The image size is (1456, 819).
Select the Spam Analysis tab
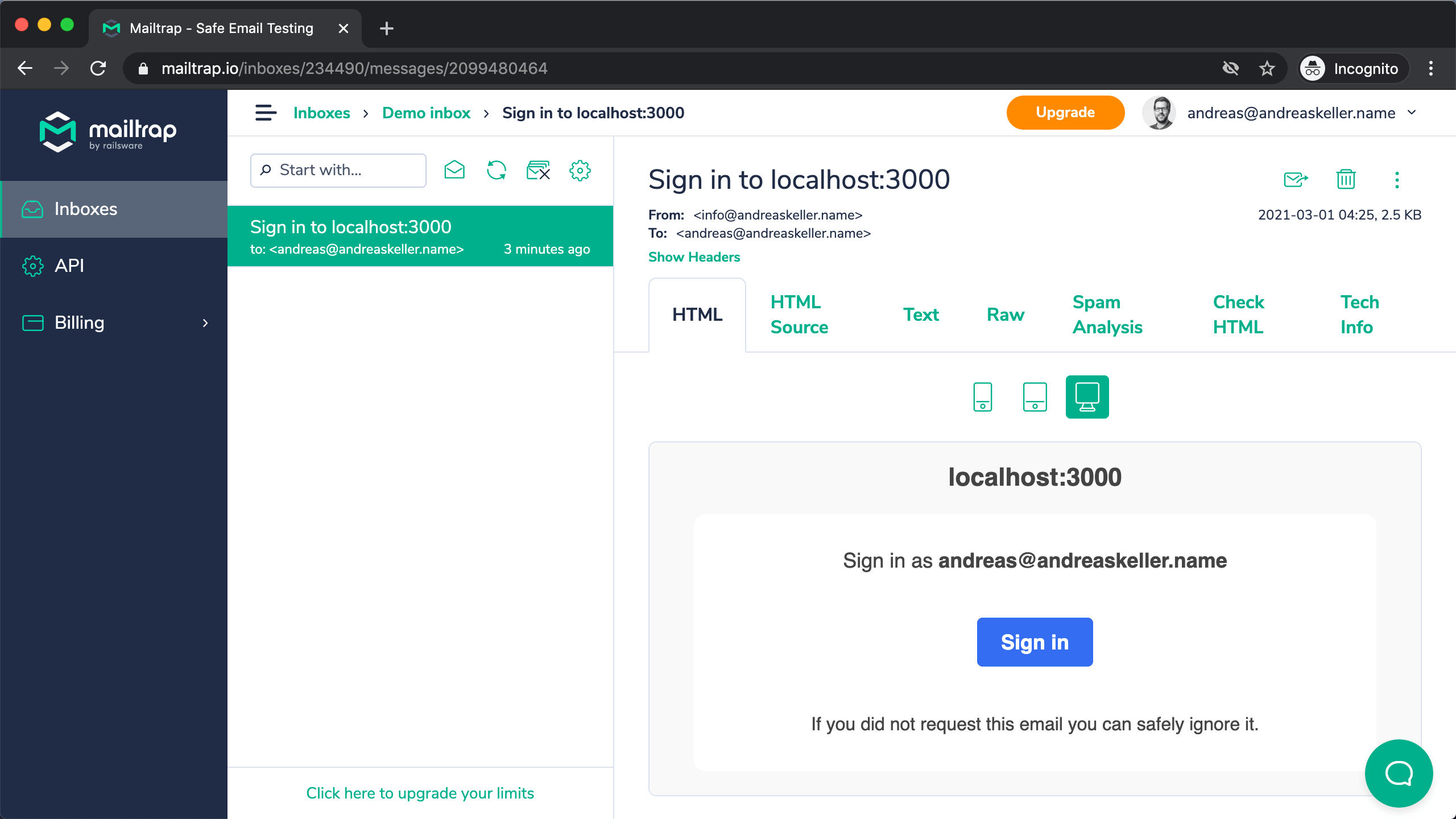point(1107,314)
